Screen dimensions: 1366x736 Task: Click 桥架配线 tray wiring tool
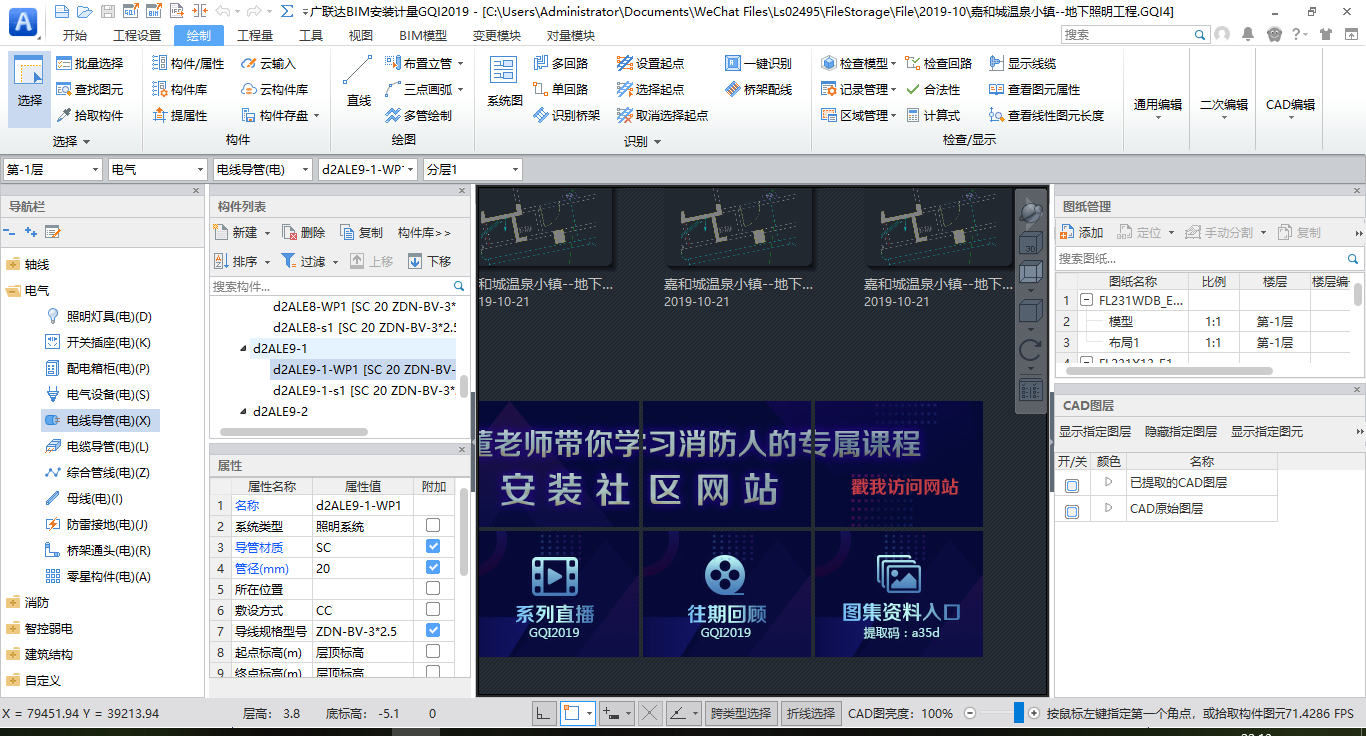(758, 89)
